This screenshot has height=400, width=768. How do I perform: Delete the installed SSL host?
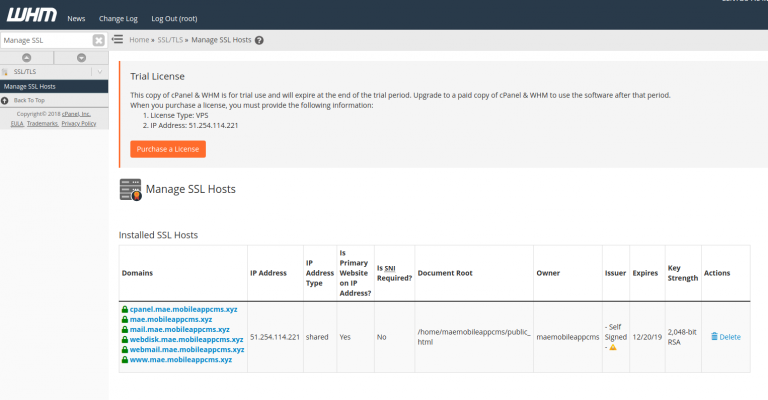point(725,337)
